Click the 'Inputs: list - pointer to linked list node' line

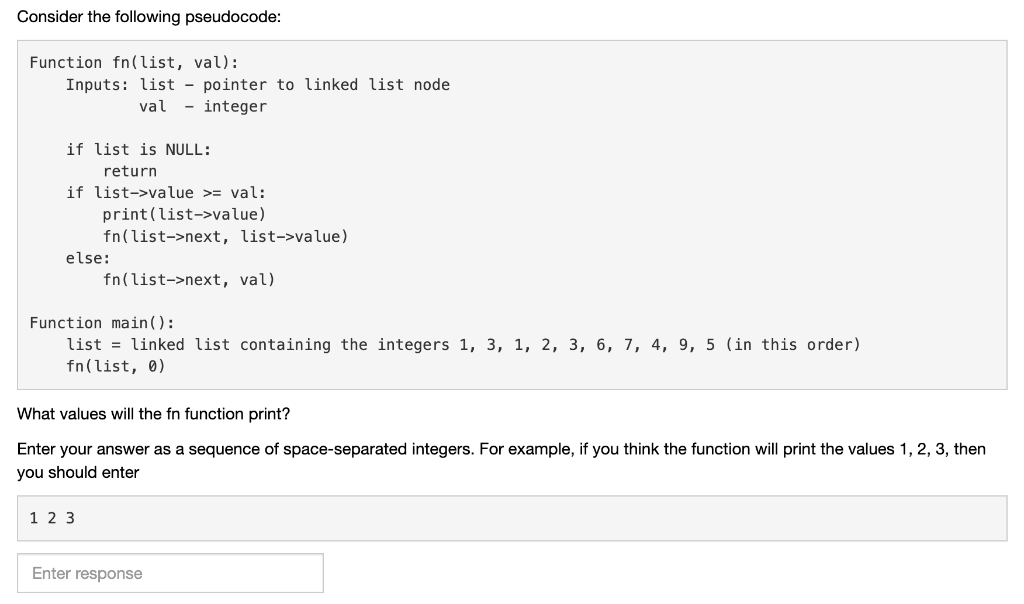click(x=257, y=85)
